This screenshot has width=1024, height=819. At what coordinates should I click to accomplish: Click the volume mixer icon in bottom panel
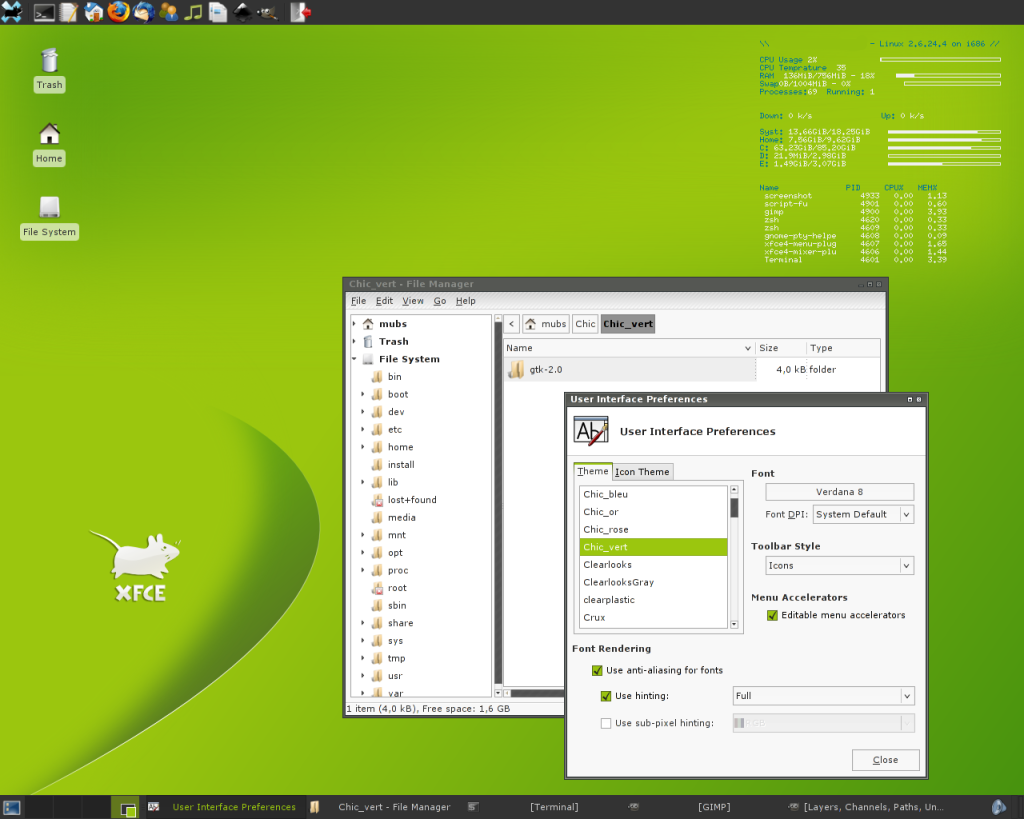(x=999, y=807)
